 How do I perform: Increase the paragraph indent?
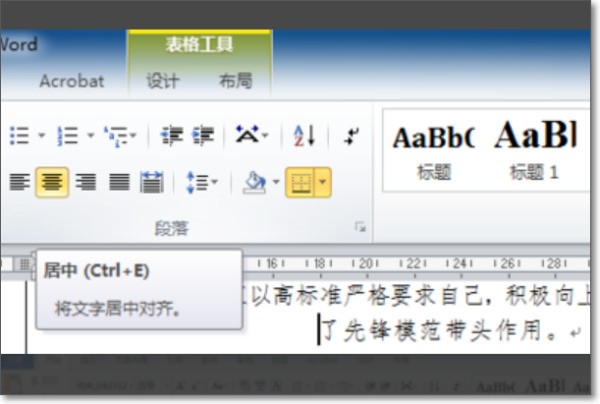click(x=203, y=135)
